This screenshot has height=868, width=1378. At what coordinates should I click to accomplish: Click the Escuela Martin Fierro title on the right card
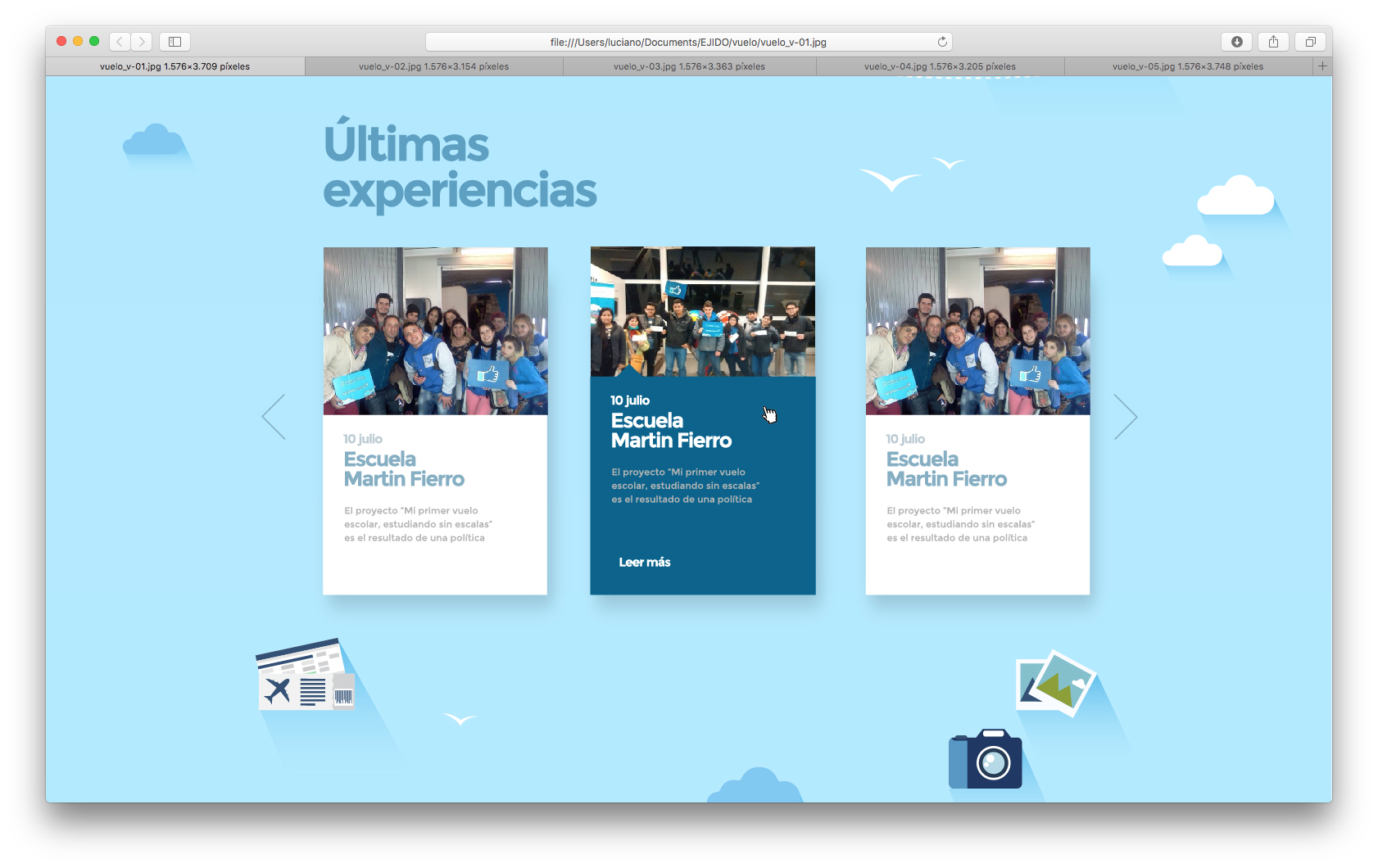946,469
